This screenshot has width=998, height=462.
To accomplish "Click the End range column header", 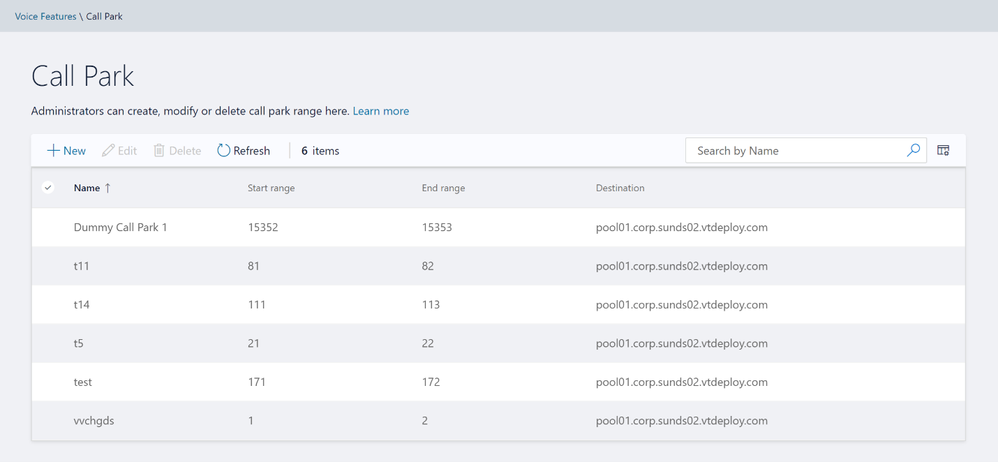I will (x=443, y=188).
